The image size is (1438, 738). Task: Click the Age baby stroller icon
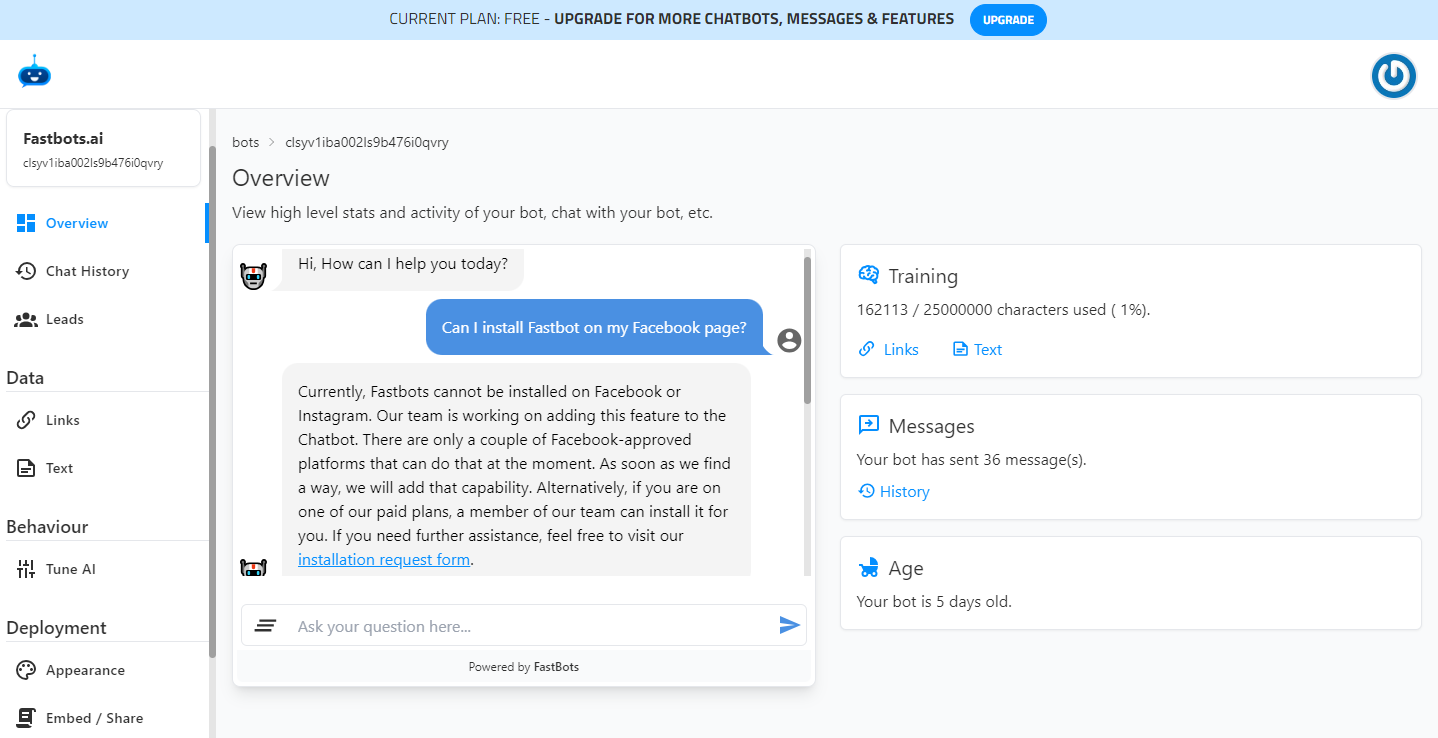tap(868, 568)
